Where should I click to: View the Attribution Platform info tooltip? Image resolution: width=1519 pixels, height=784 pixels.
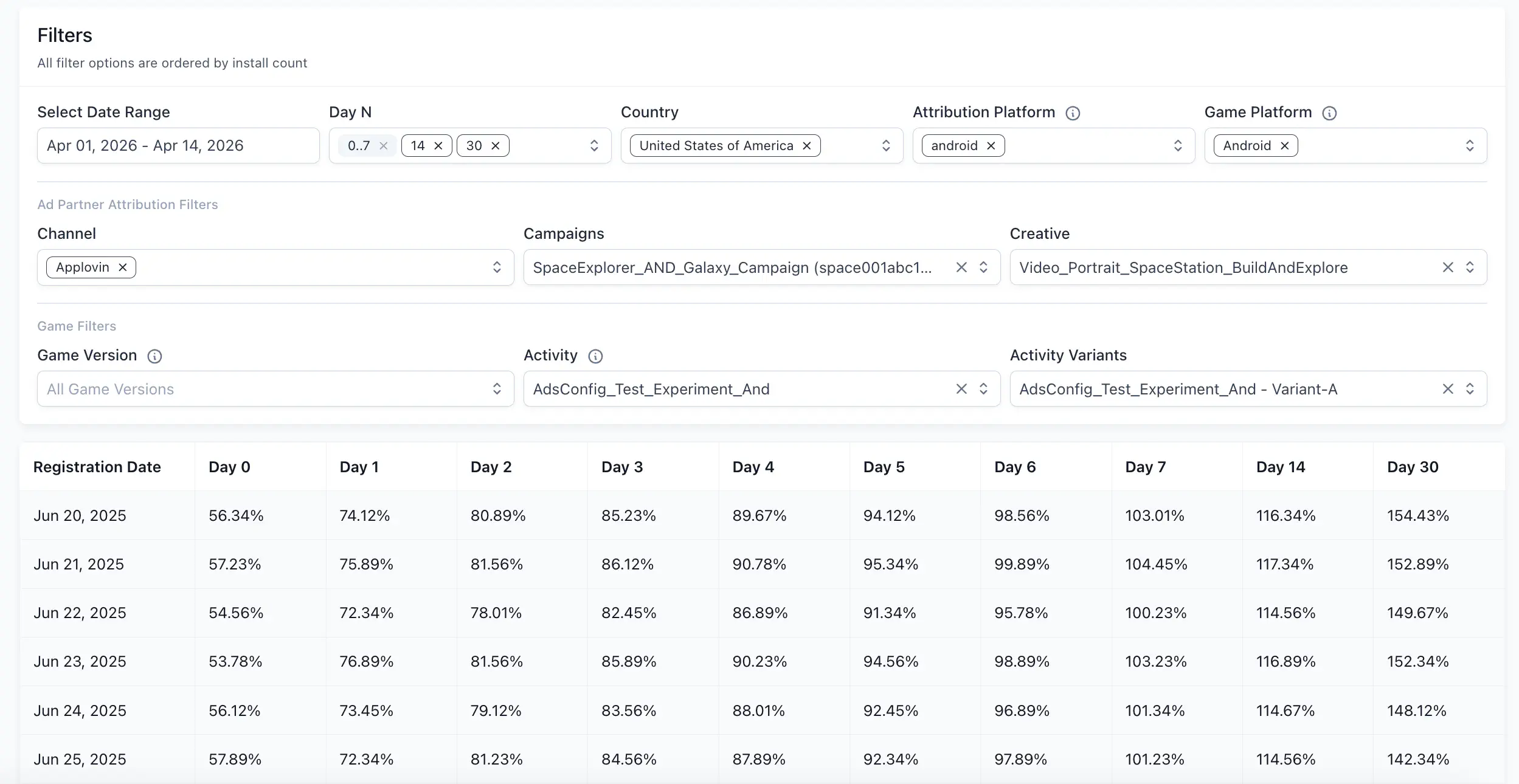tap(1073, 113)
